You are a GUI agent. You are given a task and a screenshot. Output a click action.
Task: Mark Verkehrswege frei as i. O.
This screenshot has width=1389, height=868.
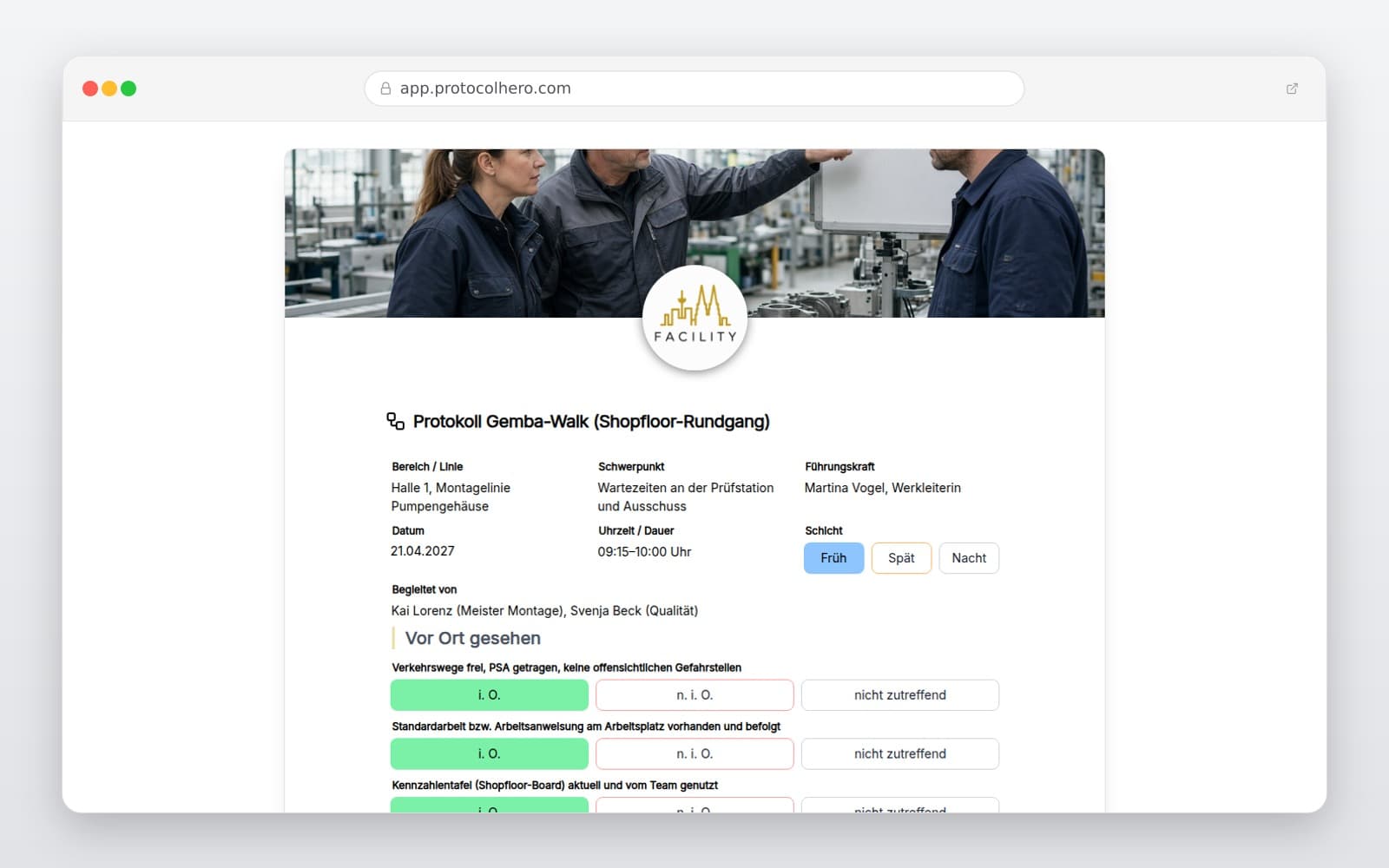(x=490, y=695)
